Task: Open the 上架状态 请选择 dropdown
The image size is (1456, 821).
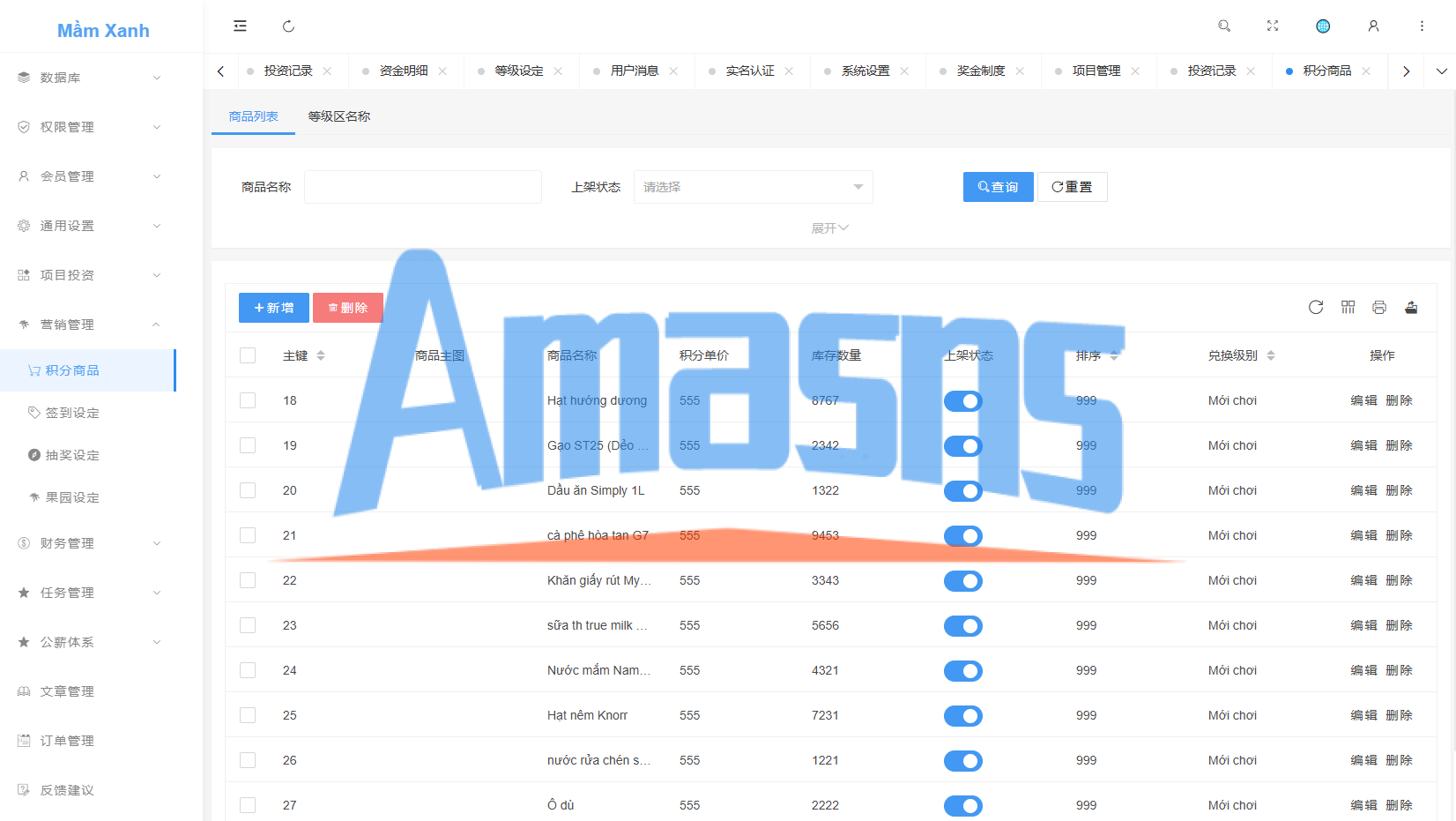Action: (754, 187)
